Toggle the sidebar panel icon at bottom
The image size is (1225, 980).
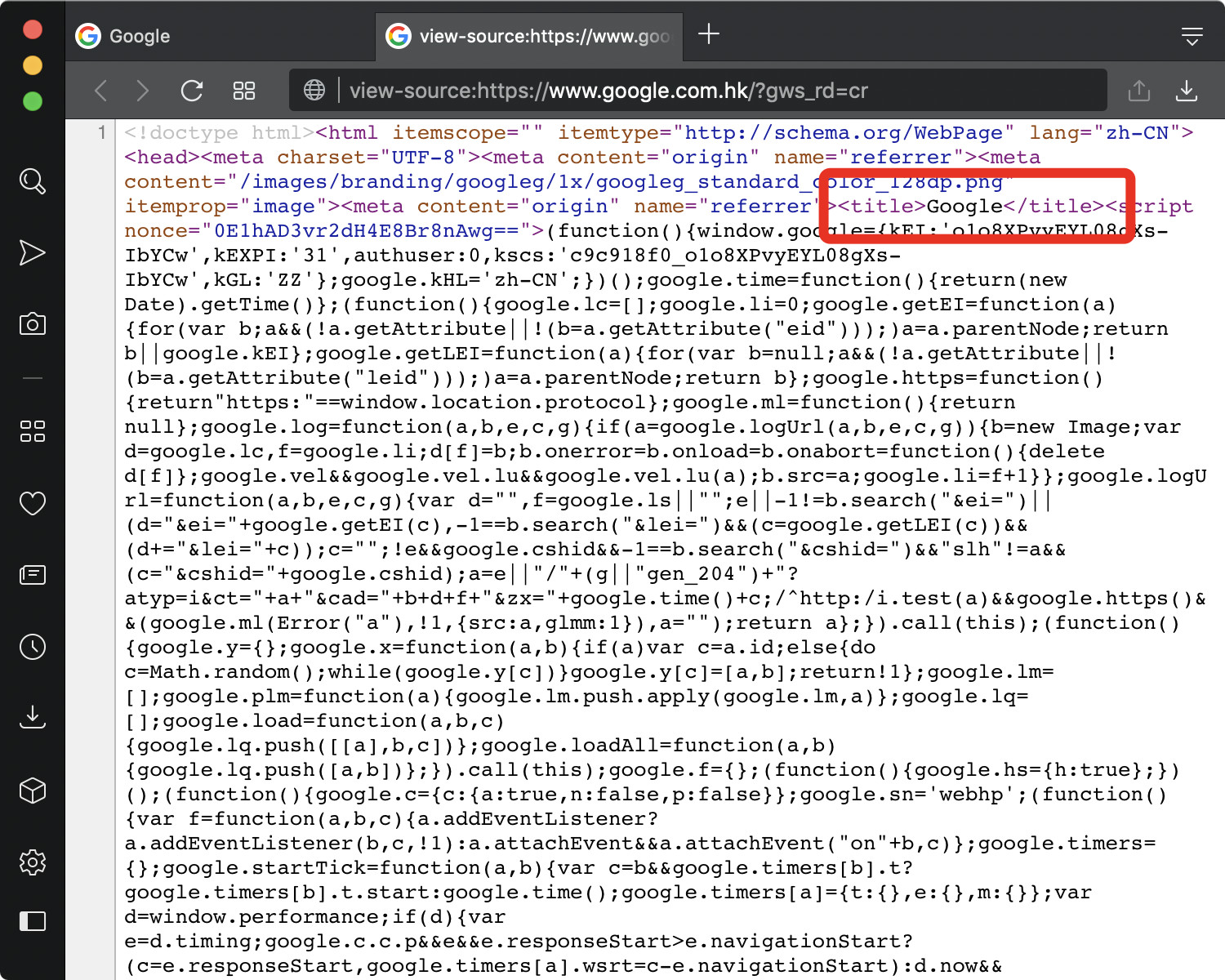pyautogui.click(x=32, y=921)
